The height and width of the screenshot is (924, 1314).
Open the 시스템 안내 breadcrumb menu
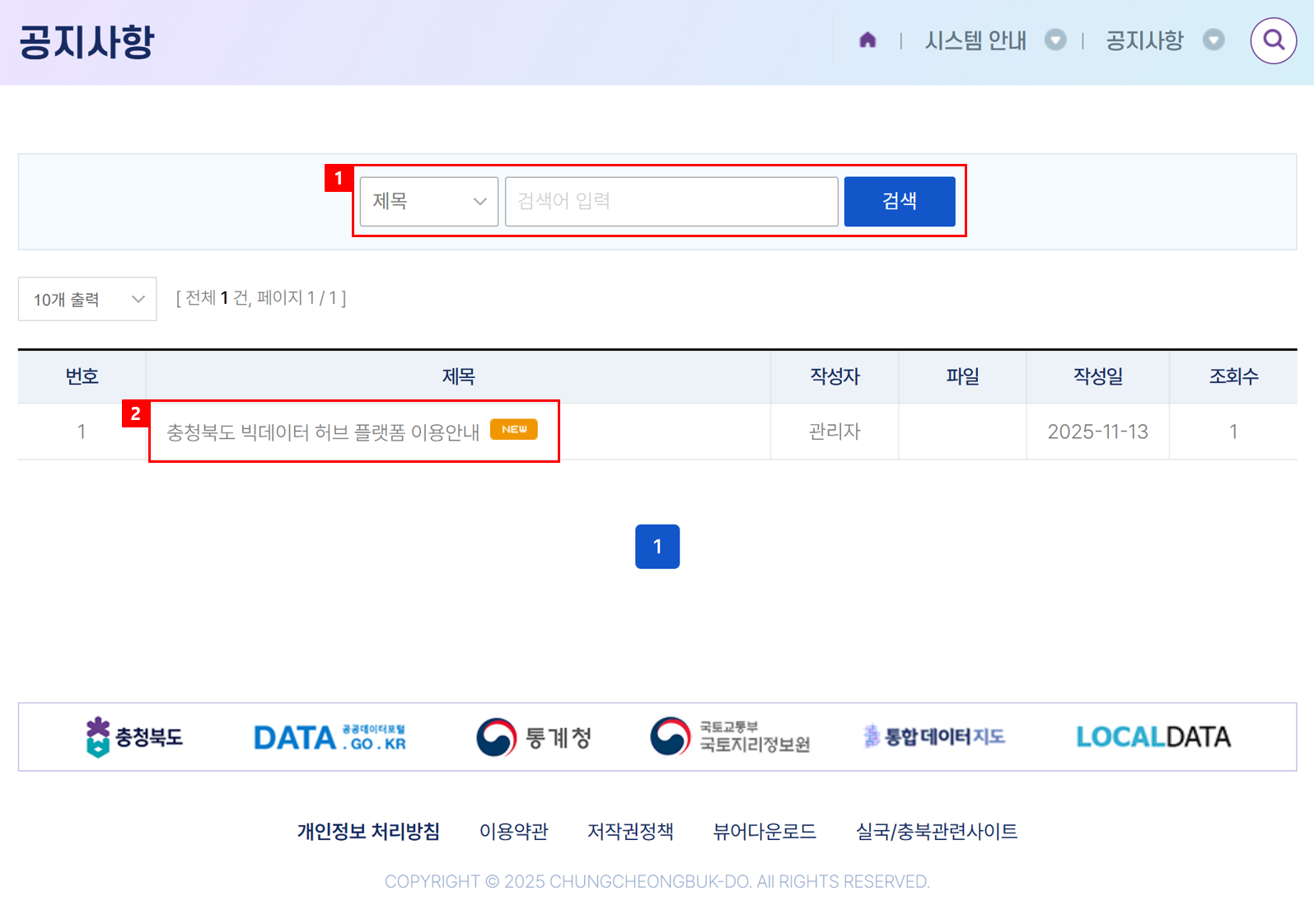(x=975, y=40)
